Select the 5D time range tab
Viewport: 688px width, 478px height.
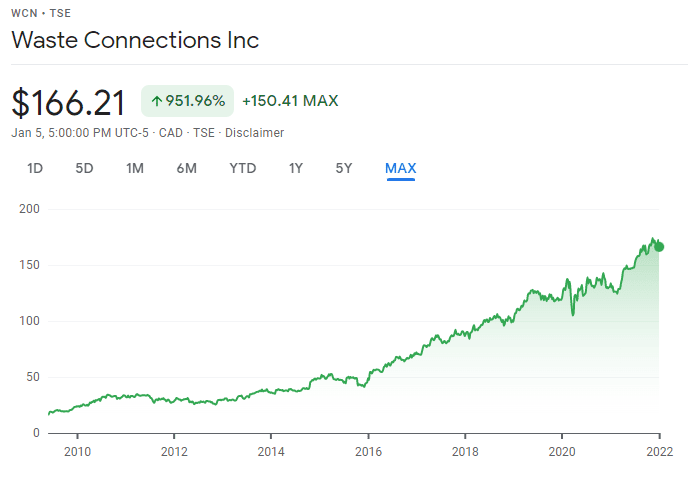(84, 168)
